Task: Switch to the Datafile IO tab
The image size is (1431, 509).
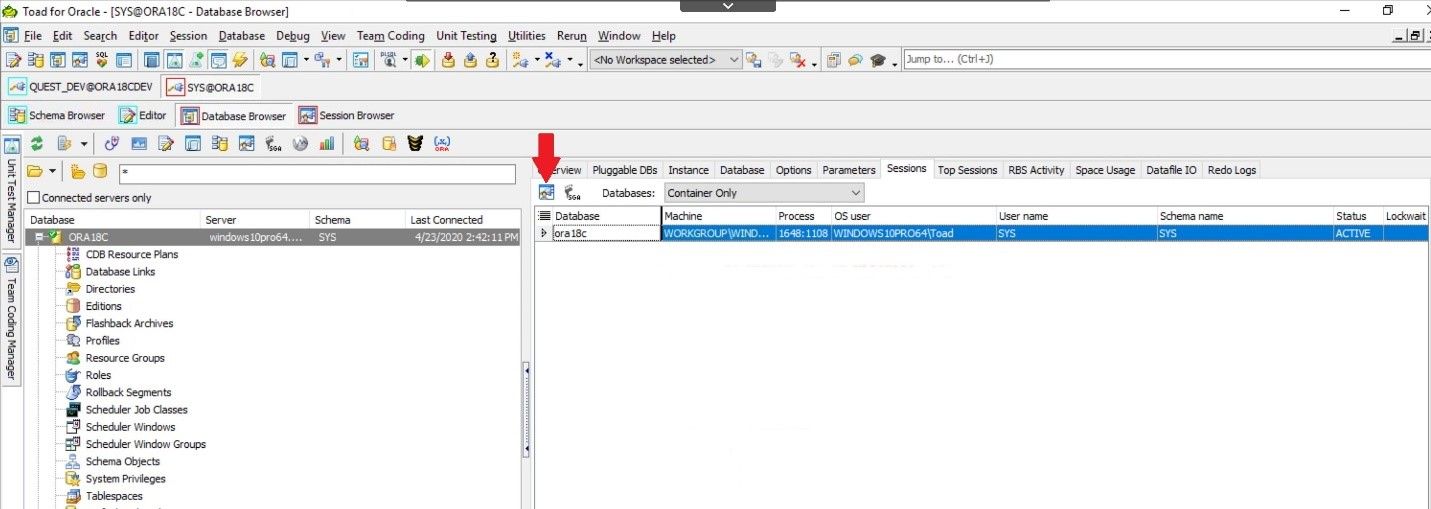Action: (1171, 170)
